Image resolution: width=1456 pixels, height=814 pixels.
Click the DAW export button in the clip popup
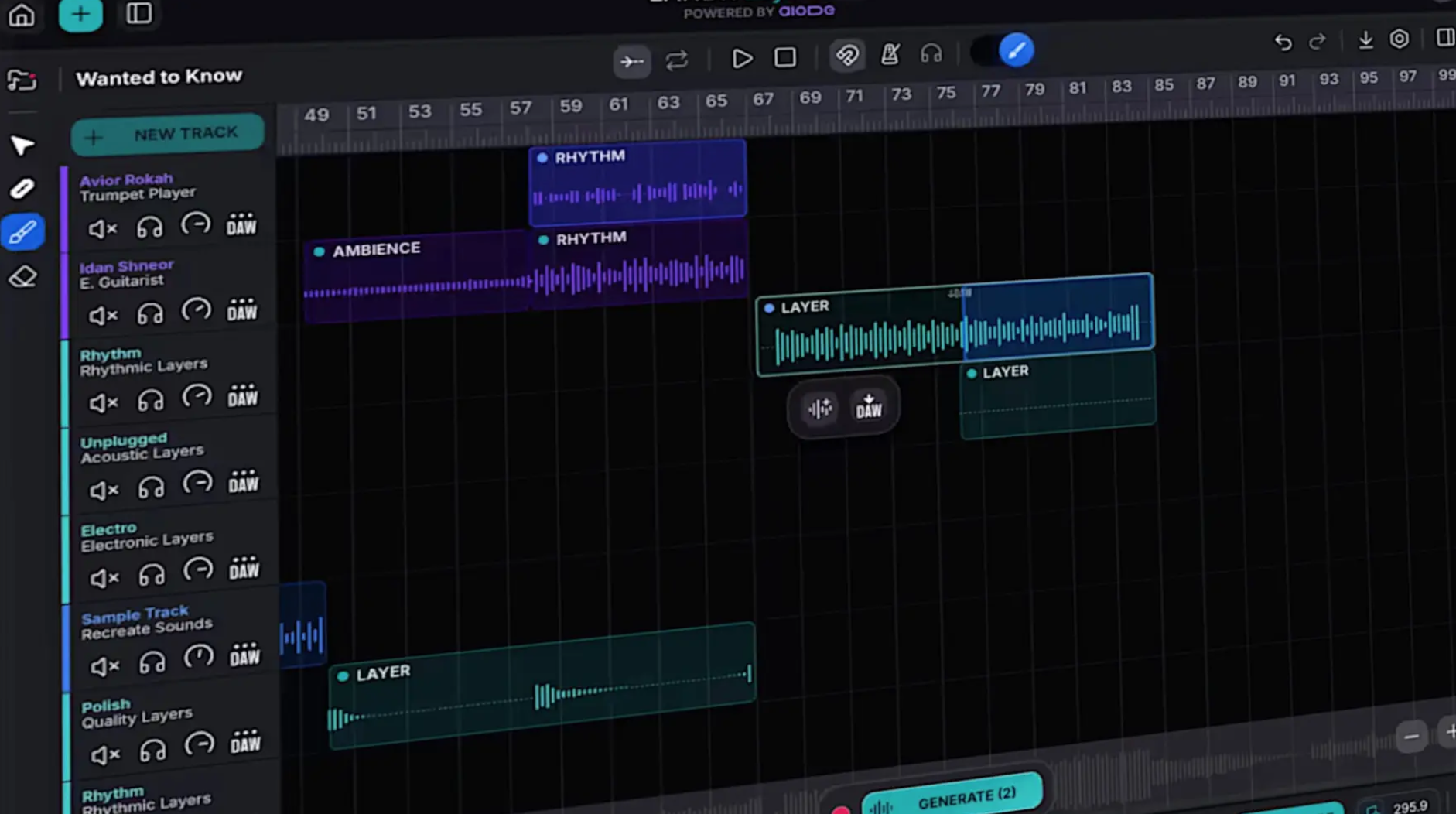point(868,407)
